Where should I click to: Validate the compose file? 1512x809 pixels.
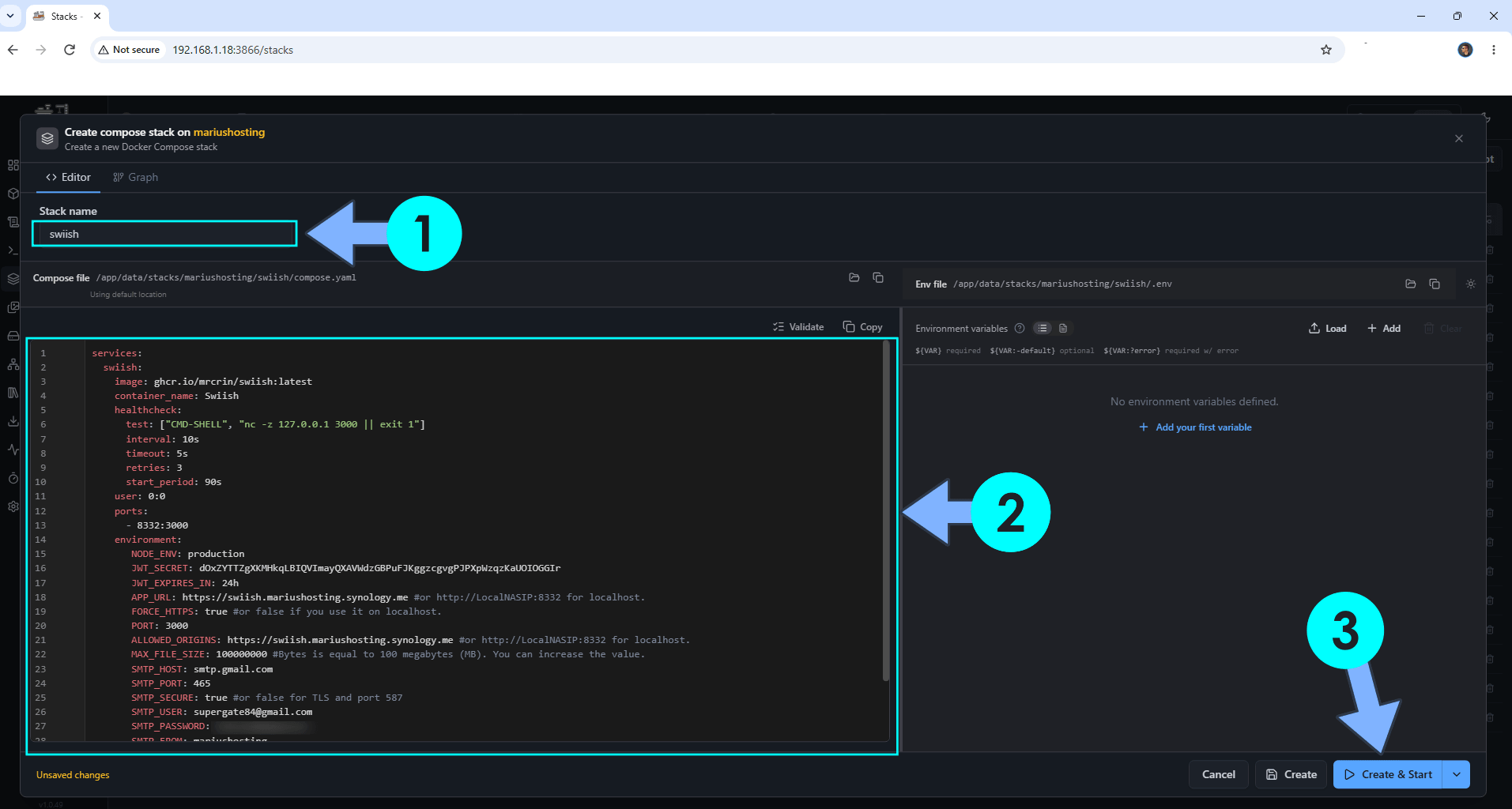click(x=798, y=327)
